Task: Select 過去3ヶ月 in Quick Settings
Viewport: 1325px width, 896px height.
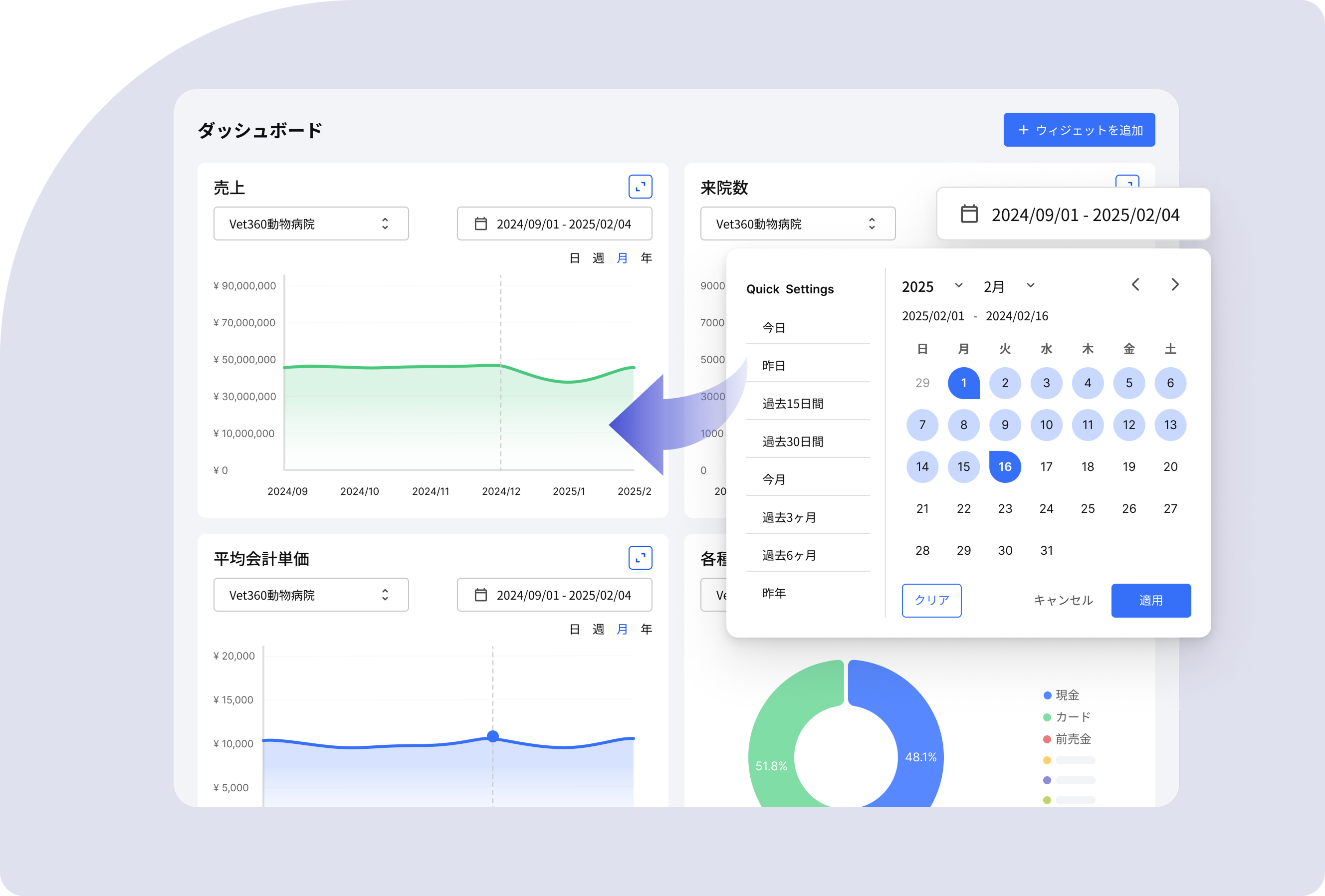Action: coord(808,517)
